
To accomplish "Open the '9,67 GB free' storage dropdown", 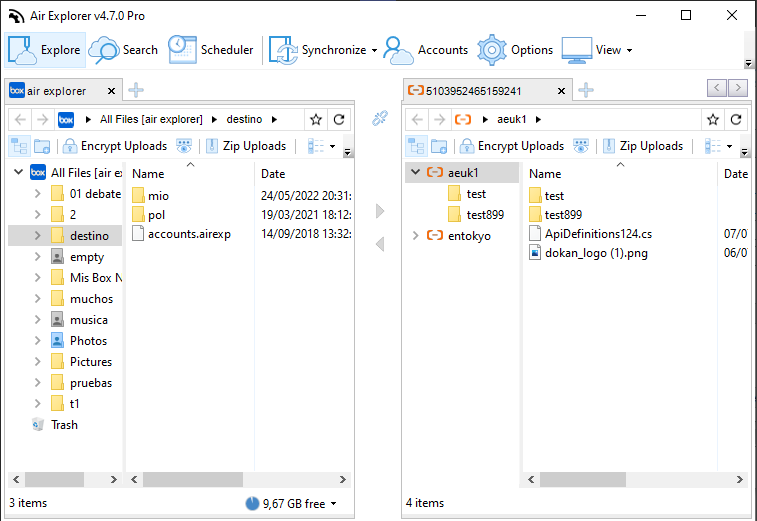I will click(333, 504).
